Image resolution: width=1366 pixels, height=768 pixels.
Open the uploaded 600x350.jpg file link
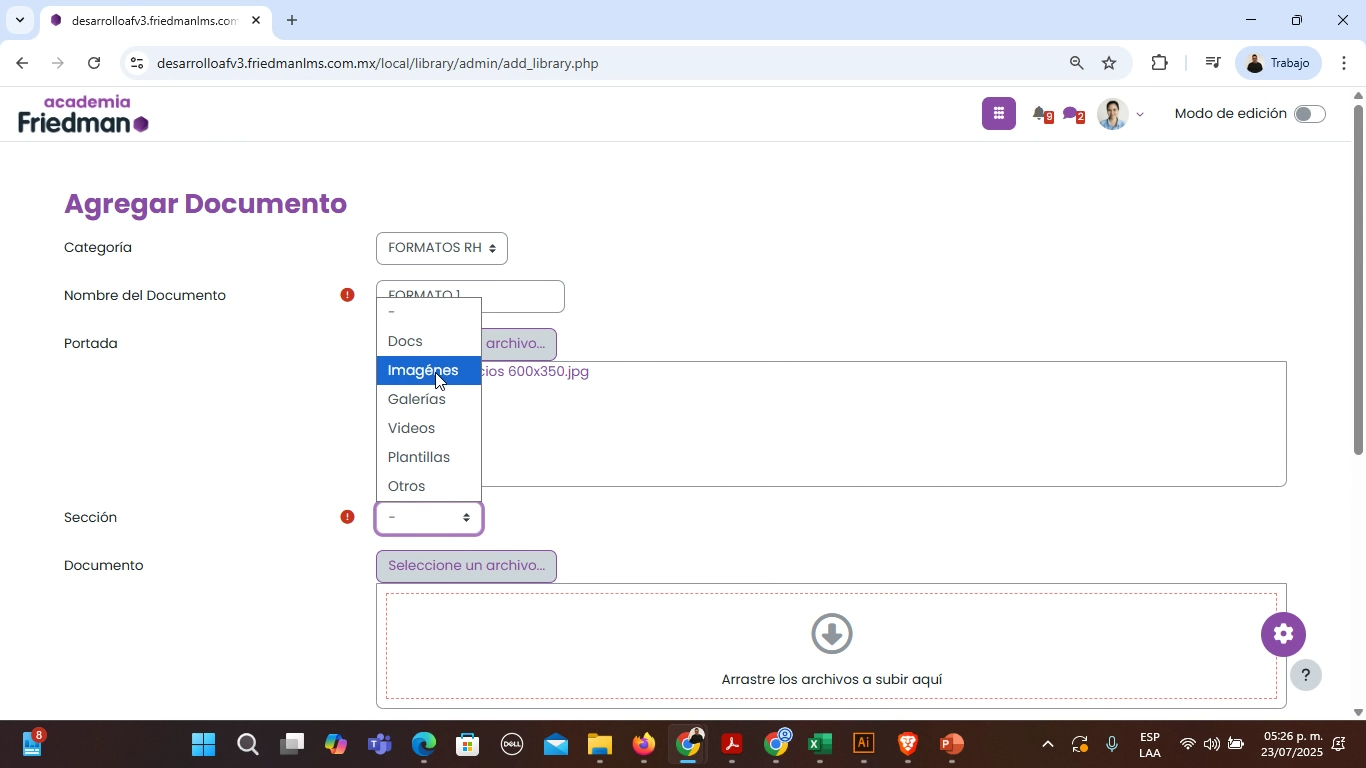535,372
